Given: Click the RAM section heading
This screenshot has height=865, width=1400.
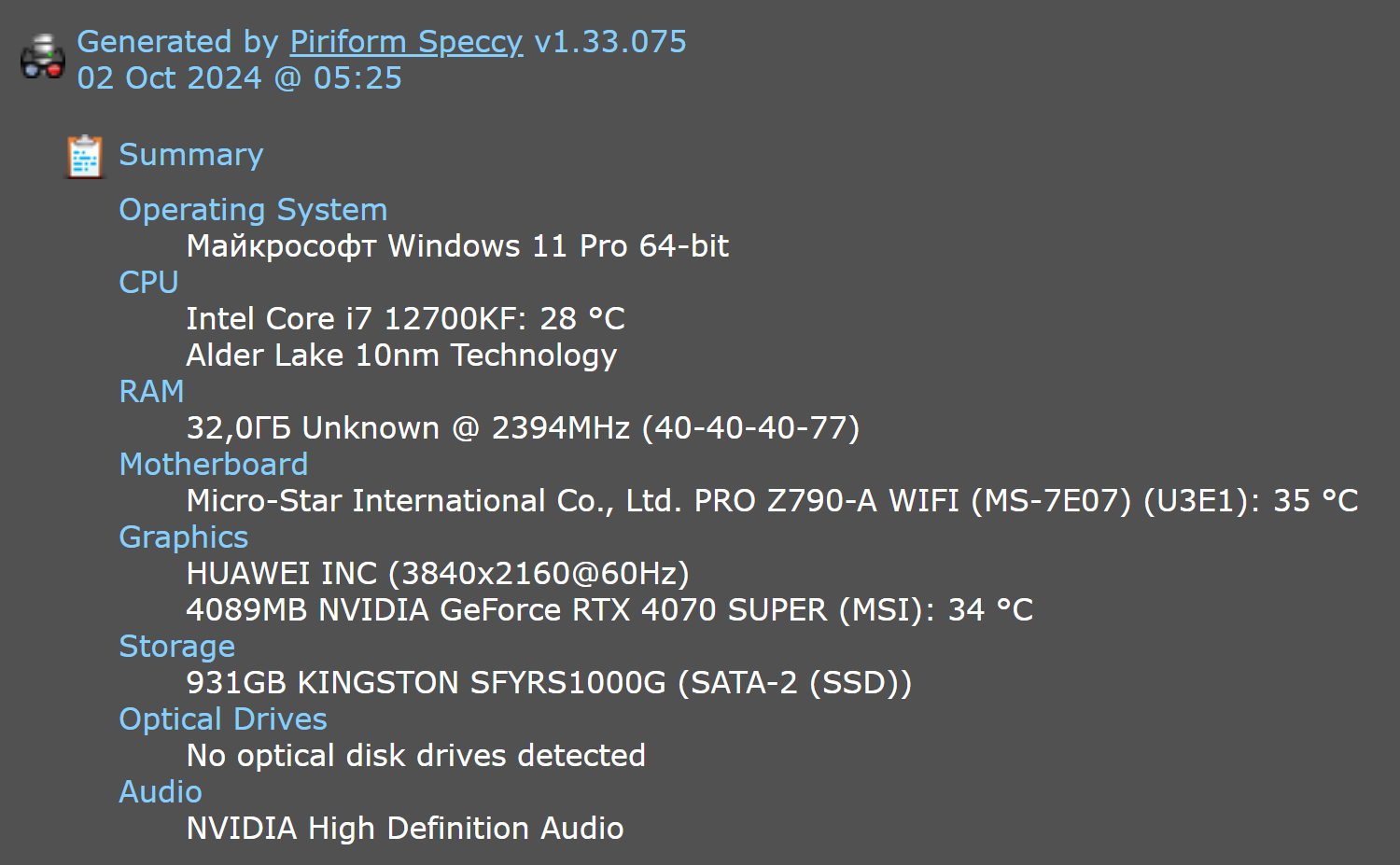Looking at the screenshot, I should click(151, 392).
